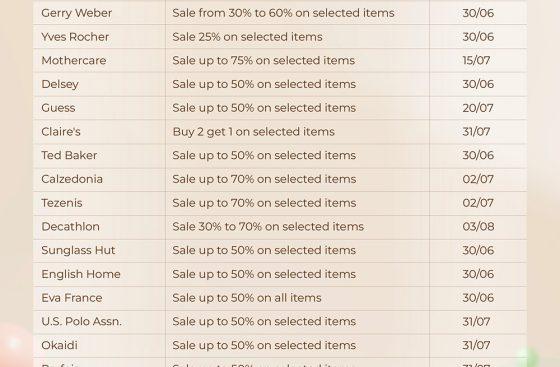Select the English Home row name
The image size is (560, 367).
point(81,274)
